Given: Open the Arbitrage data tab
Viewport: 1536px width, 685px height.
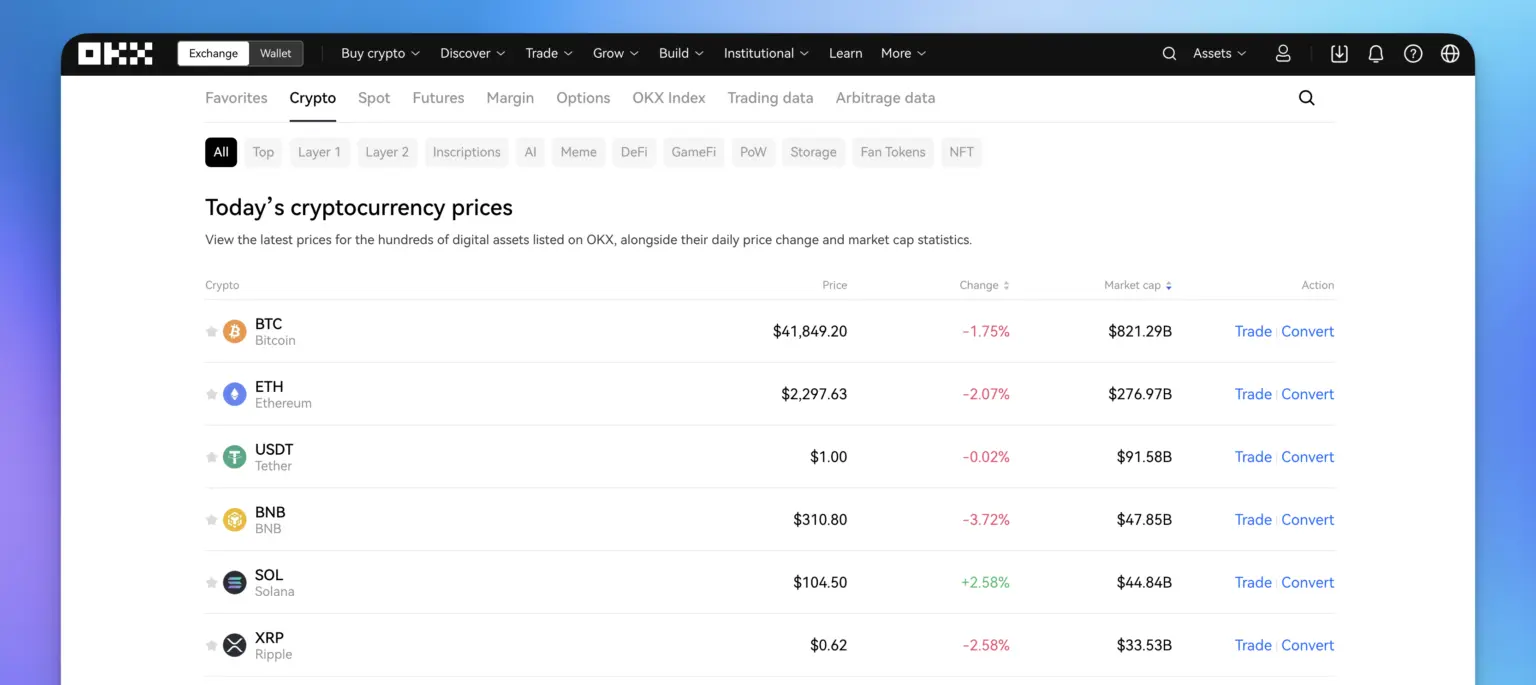Looking at the screenshot, I should pos(885,98).
